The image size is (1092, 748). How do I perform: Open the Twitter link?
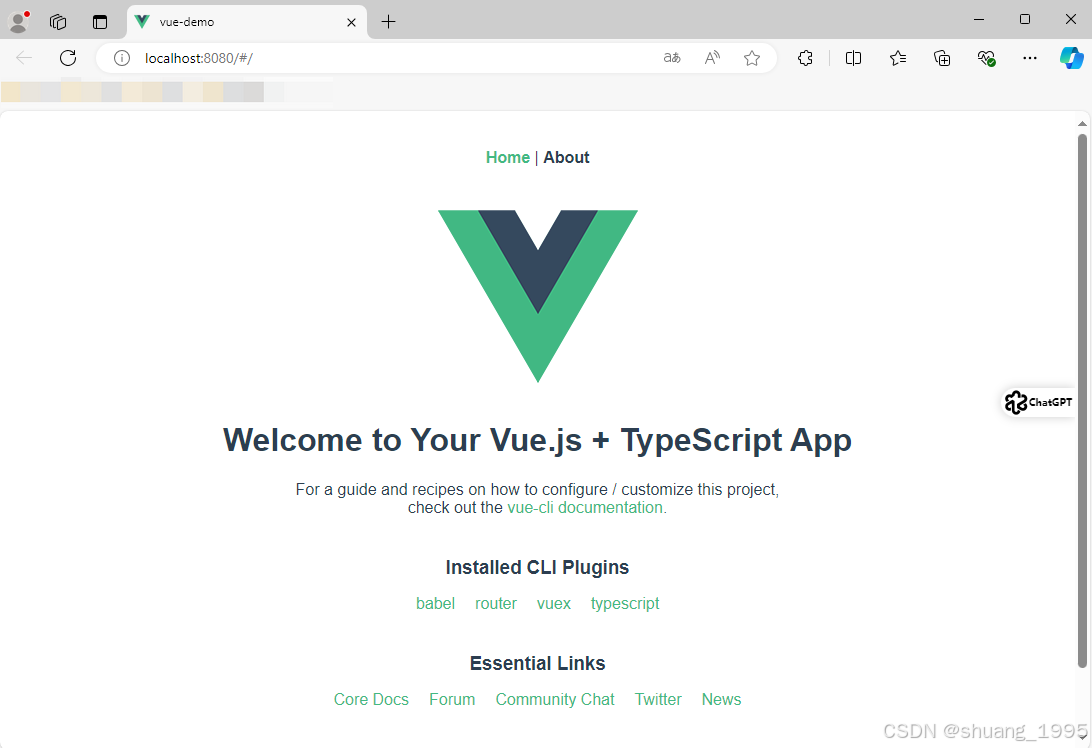pyautogui.click(x=658, y=699)
